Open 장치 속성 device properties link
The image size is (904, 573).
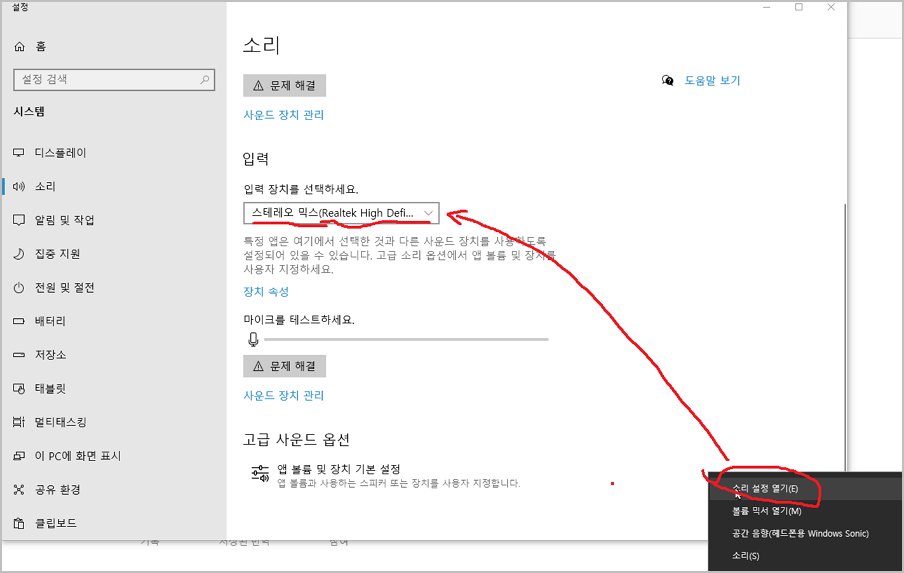(266, 292)
